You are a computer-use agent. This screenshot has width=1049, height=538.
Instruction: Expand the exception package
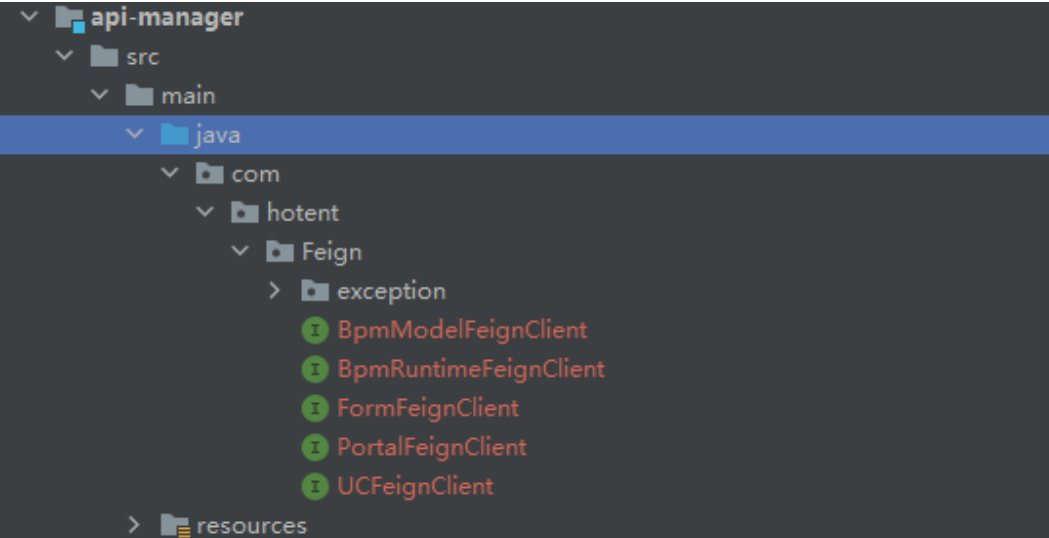276,291
